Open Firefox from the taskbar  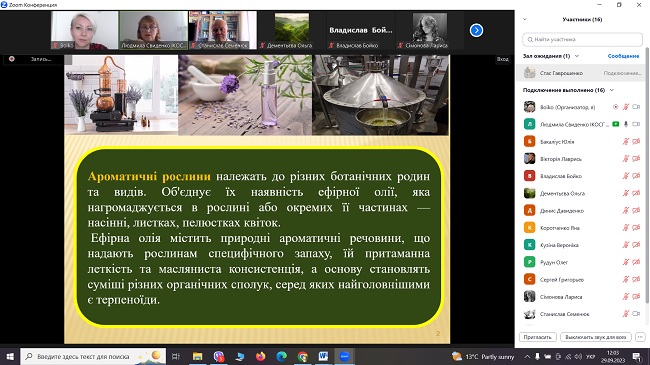tap(260, 356)
